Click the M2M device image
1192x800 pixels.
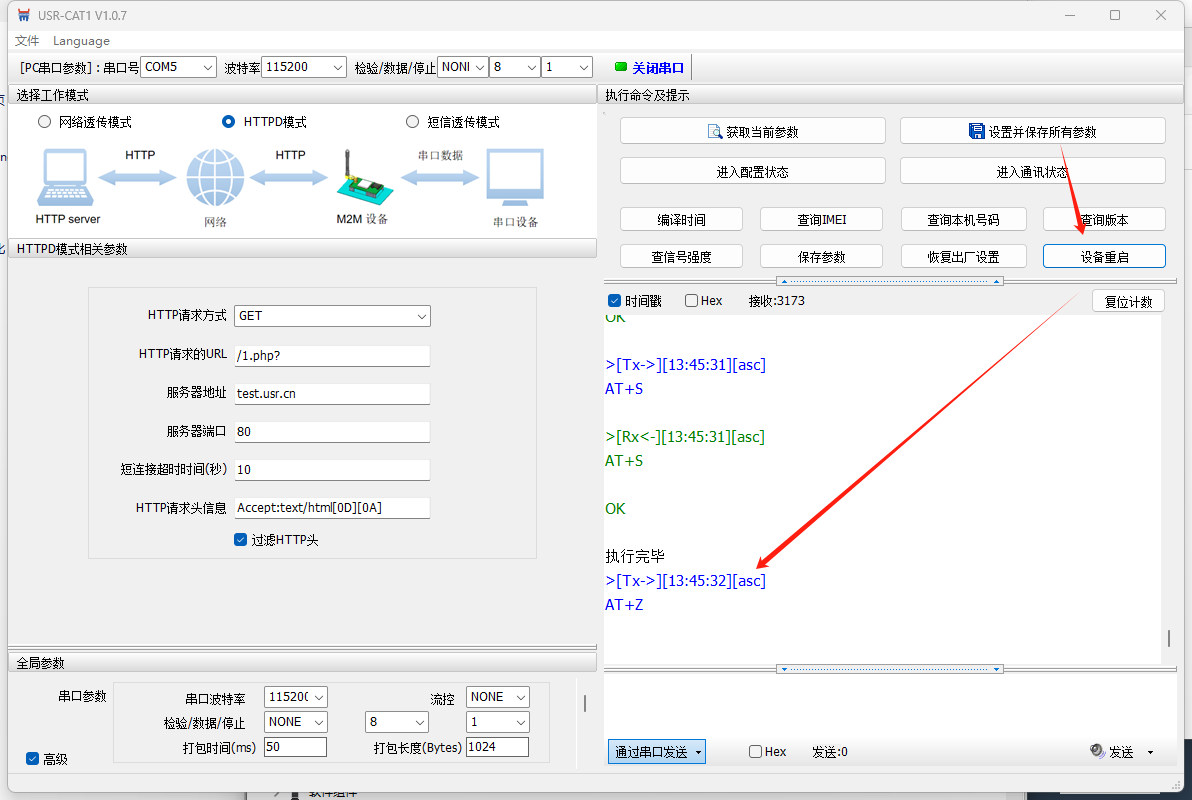[x=360, y=180]
